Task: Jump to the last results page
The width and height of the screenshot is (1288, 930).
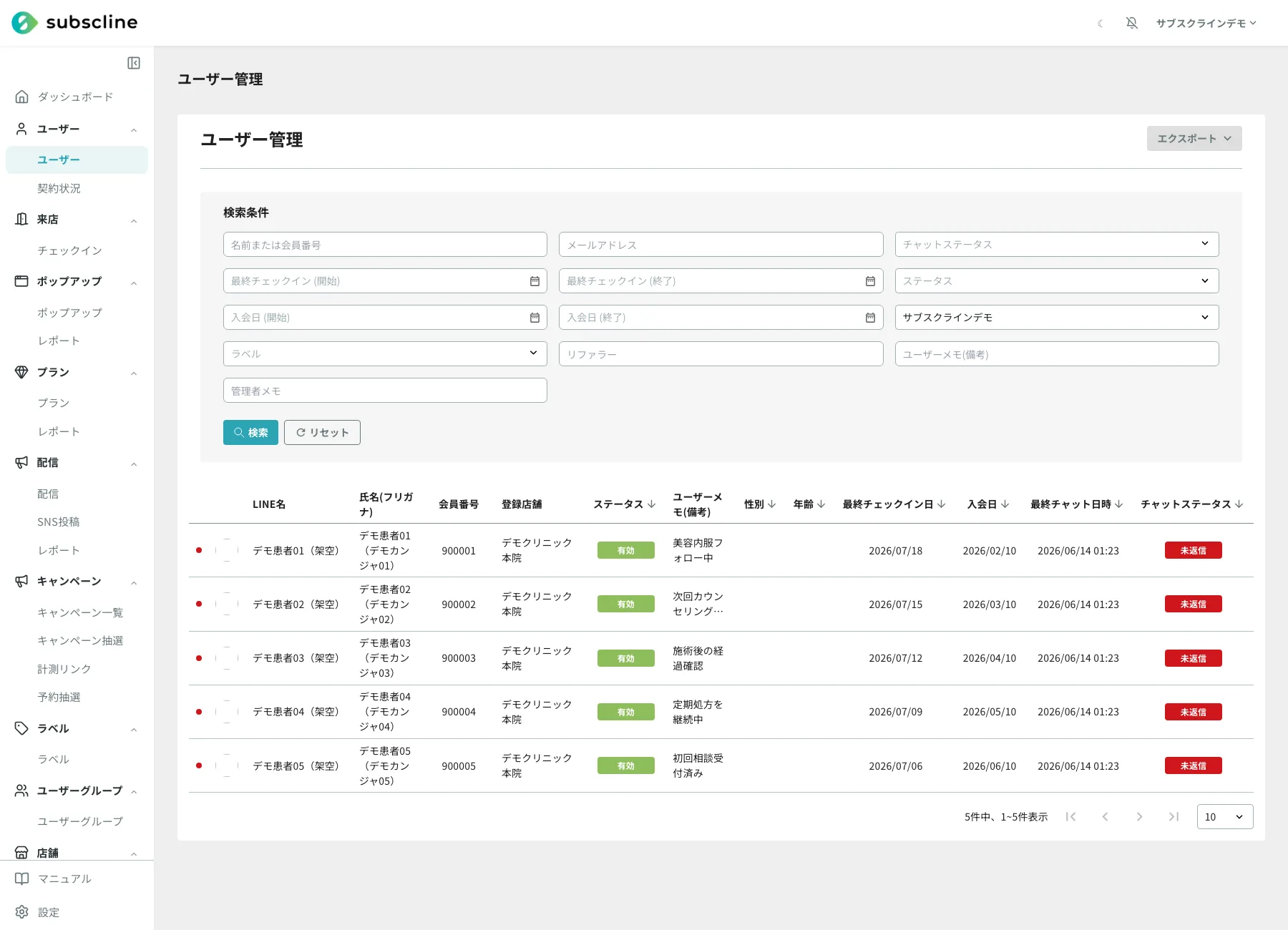Action: point(1174,816)
